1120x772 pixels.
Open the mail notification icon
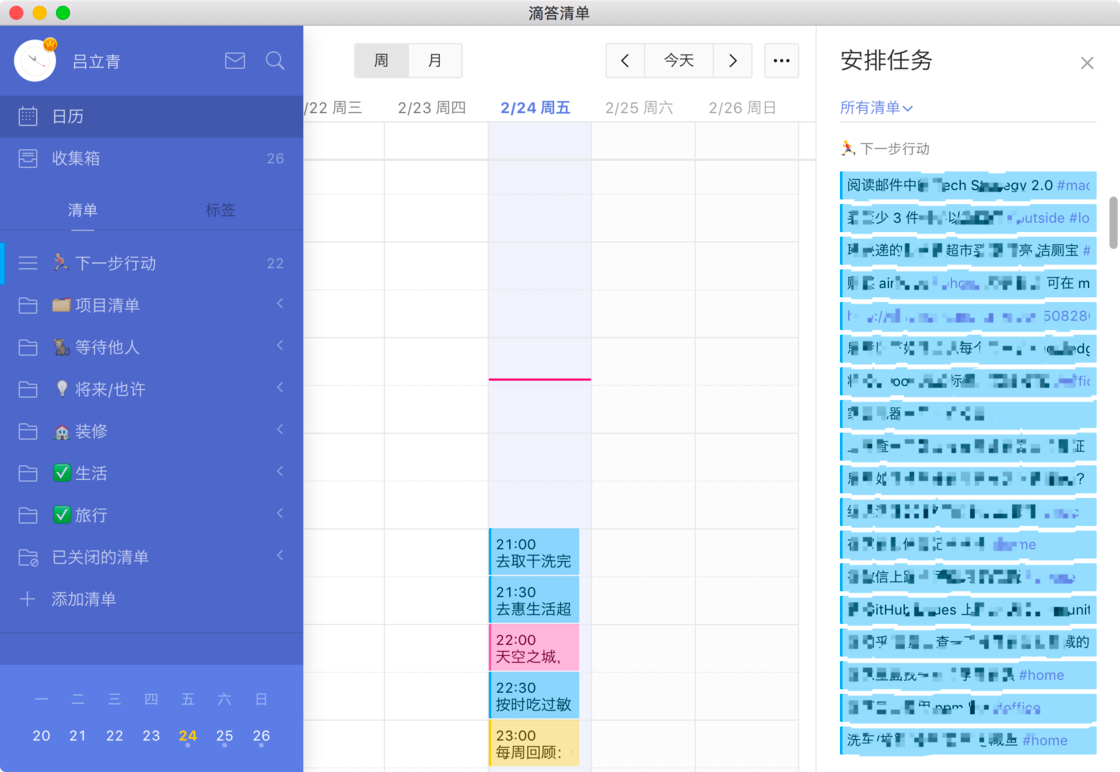pos(234,61)
